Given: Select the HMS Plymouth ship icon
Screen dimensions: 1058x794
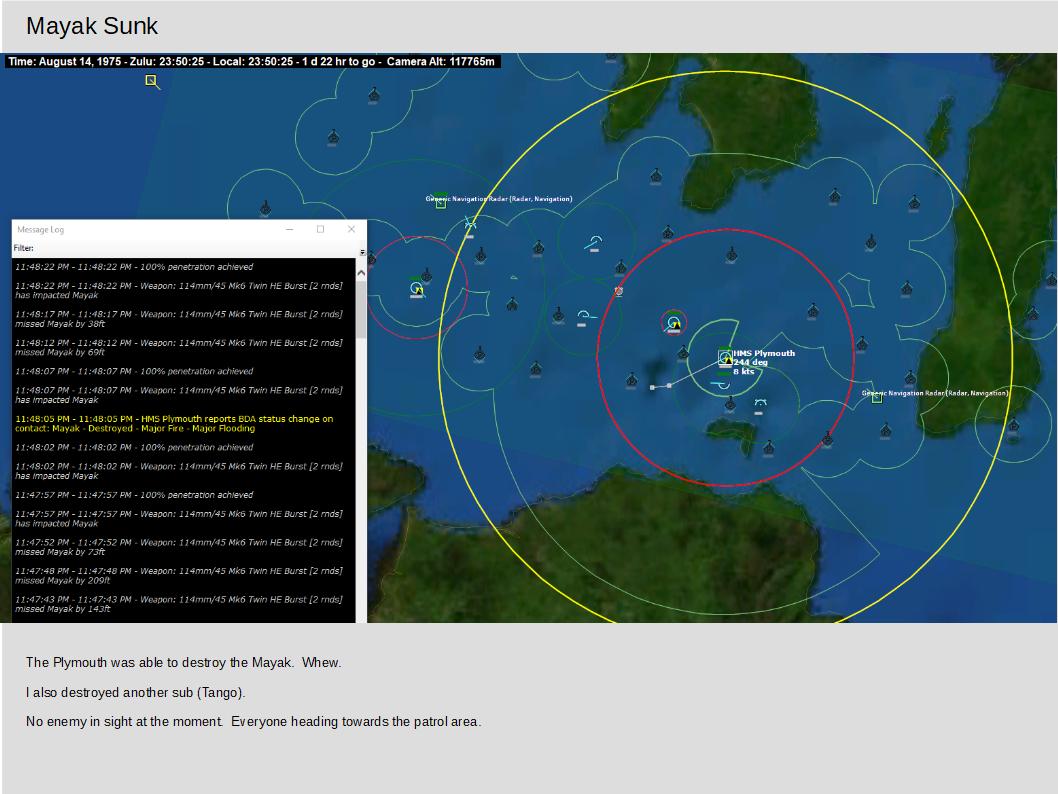Looking at the screenshot, I should 725,357.
